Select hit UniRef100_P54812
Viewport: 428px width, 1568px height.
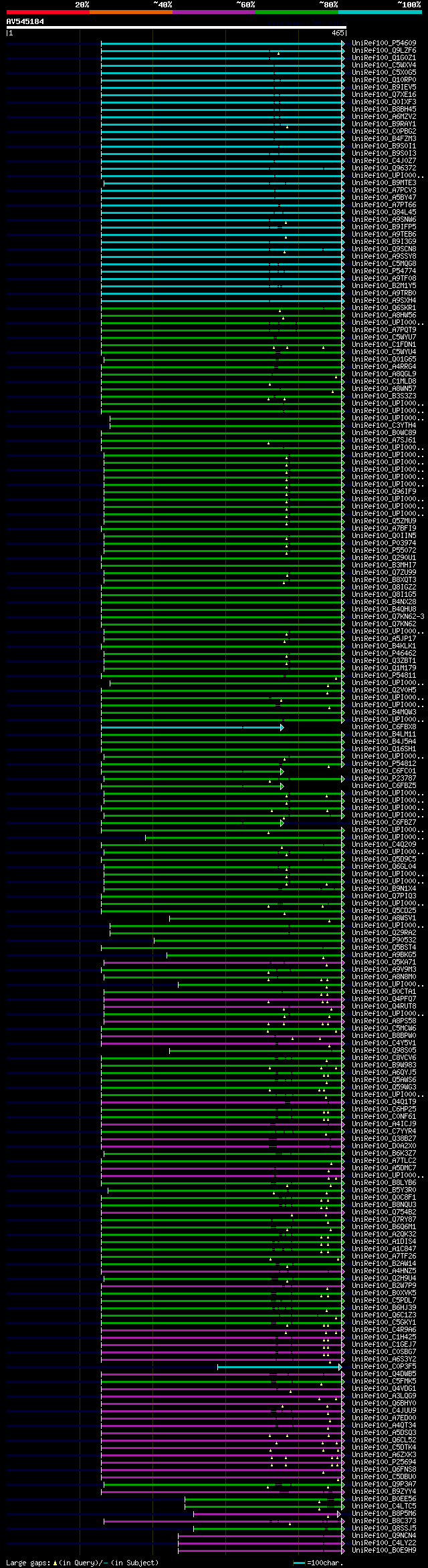(384, 764)
